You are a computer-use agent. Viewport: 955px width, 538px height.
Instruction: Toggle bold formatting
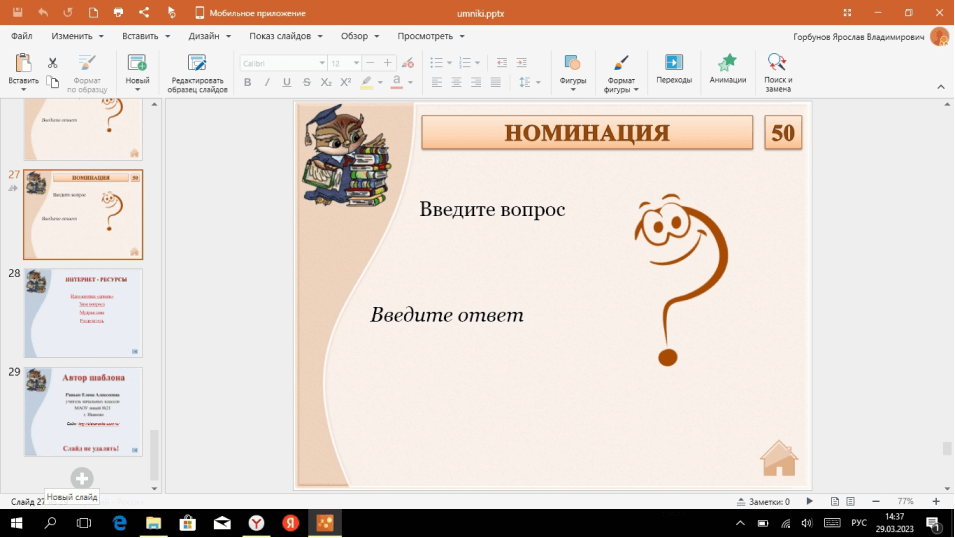tap(247, 82)
